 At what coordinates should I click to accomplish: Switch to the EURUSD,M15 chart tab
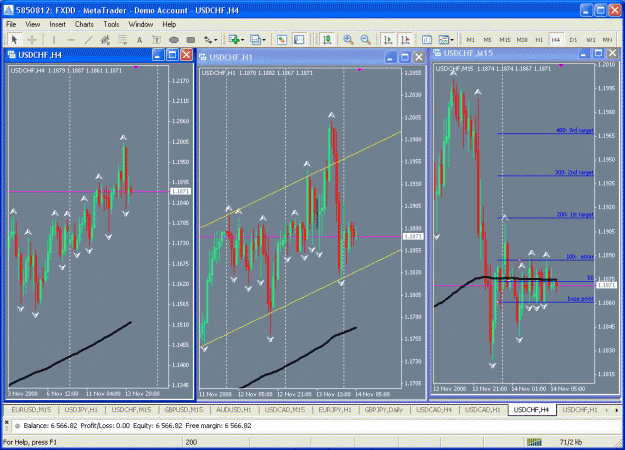point(31,410)
